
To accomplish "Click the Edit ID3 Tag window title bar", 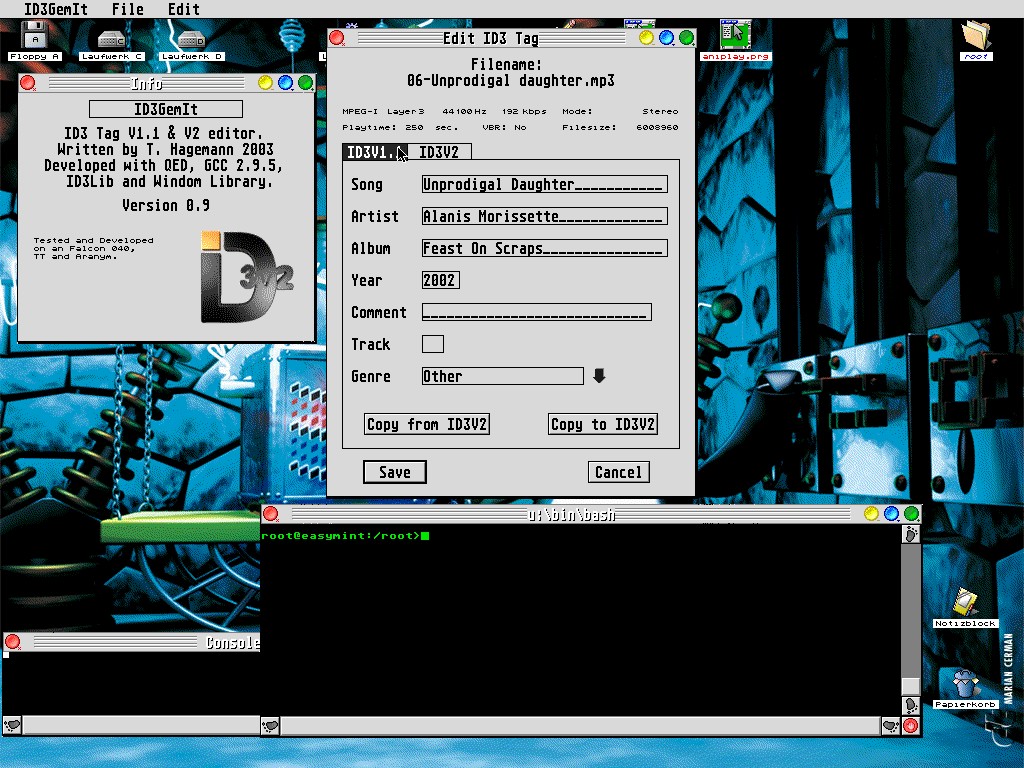I will pyautogui.click(x=491, y=38).
